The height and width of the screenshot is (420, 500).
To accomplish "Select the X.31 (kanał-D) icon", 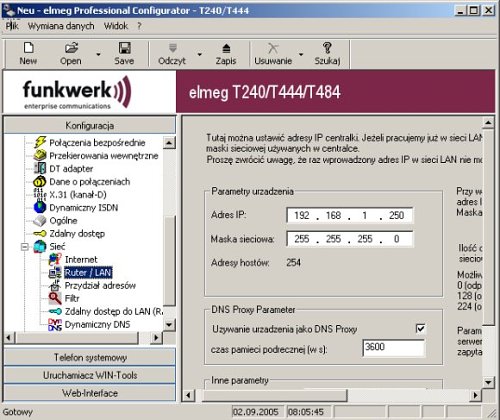I will click(40, 194).
